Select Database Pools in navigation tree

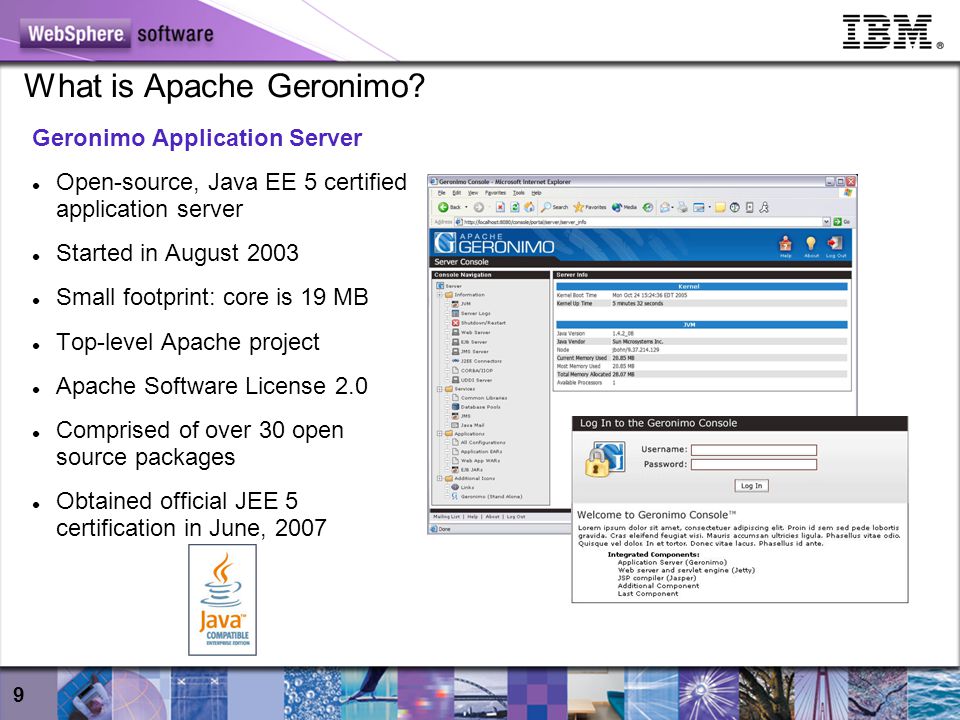pos(476,407)
